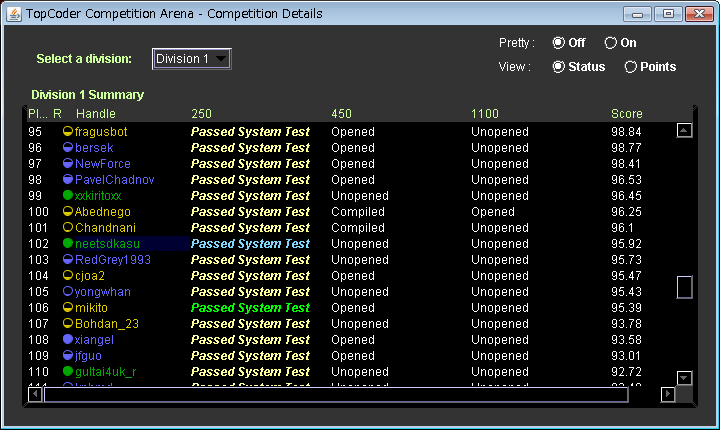Image resolution: width=720 pixels, height=430 pixels.
Task: Click Abednego's yellow rating icon
Action: coord(68,211)
